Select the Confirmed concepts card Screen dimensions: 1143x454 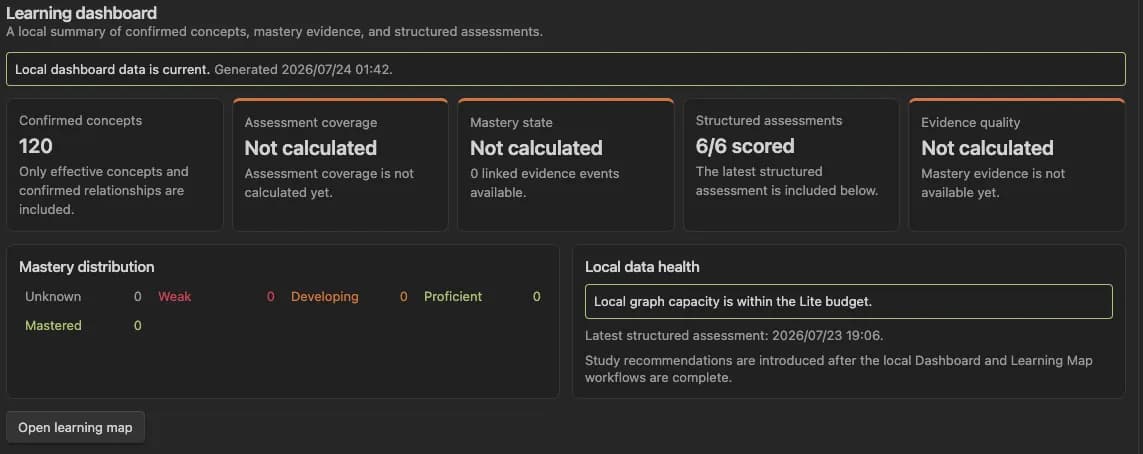[114, 165]
